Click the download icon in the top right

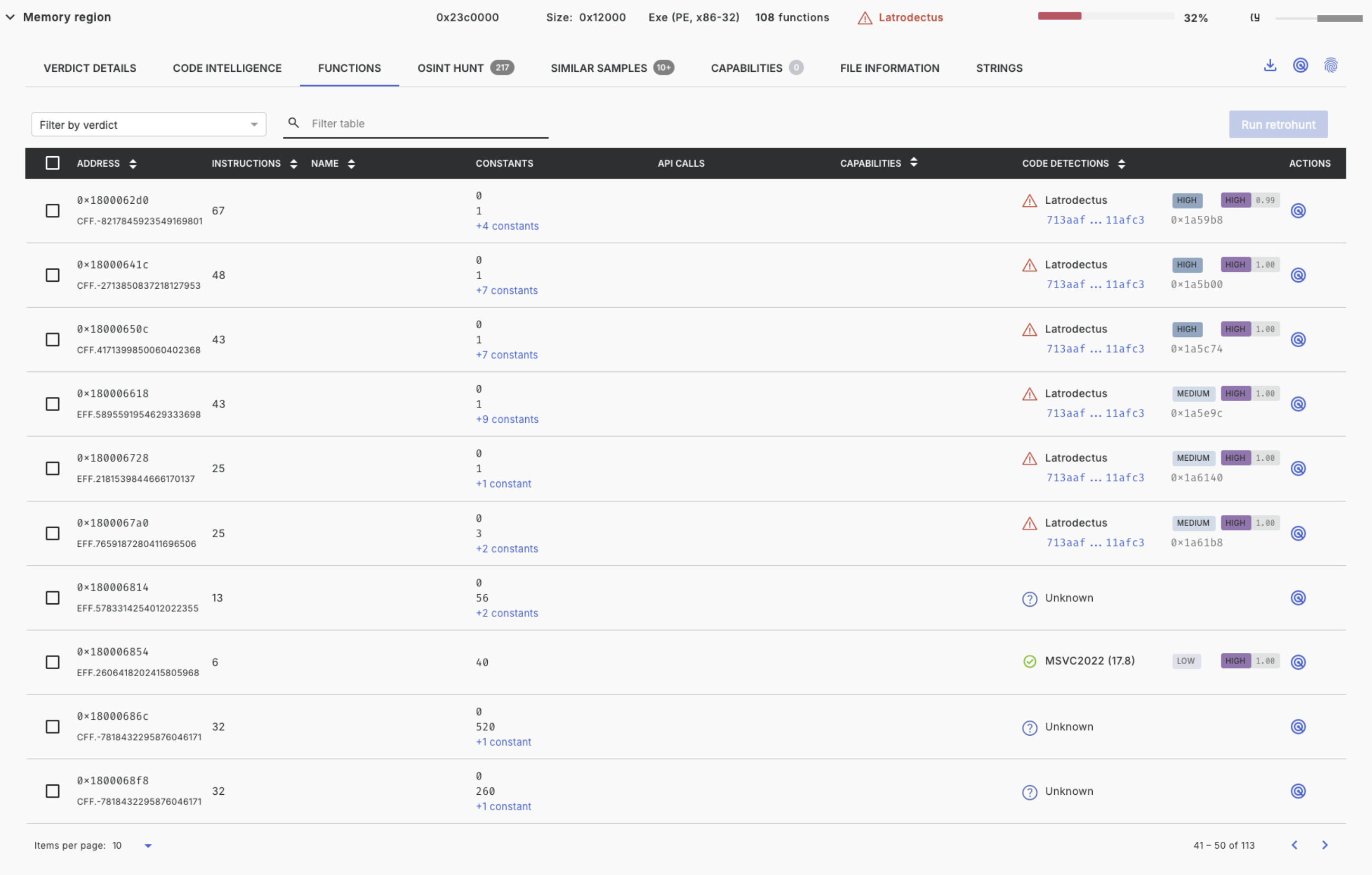coord(1270,65)
